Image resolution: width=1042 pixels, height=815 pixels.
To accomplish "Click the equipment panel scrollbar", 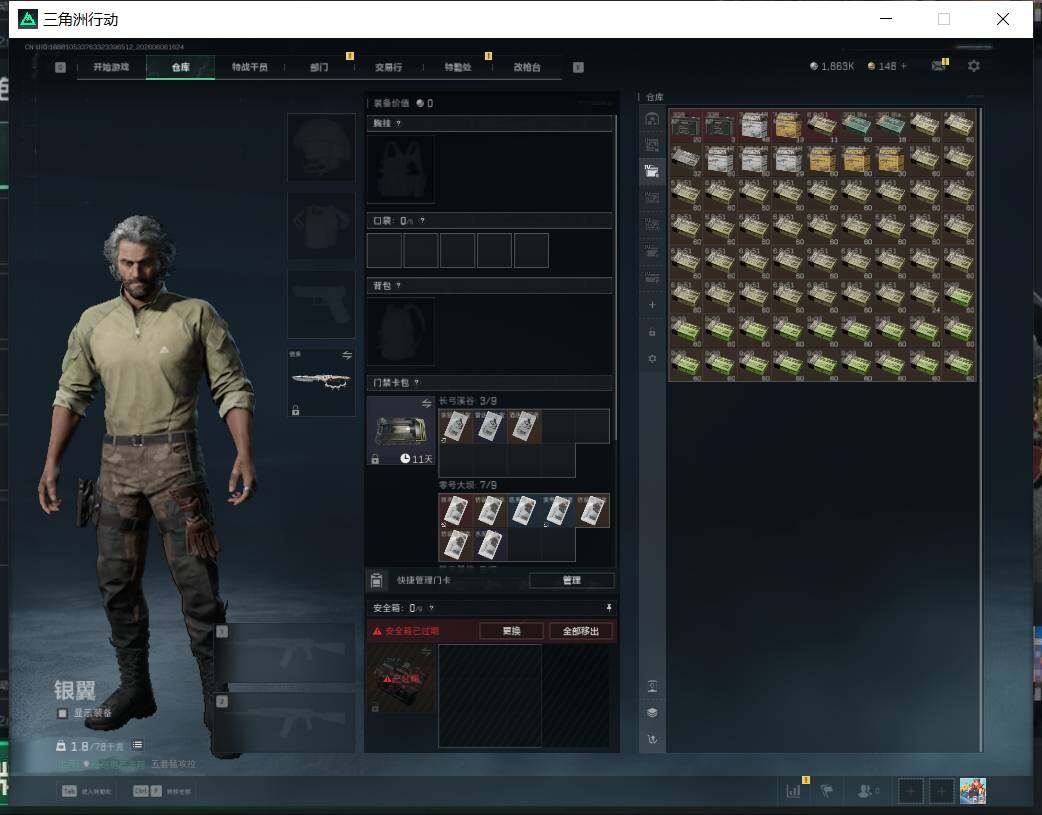I will pos(616,277).
